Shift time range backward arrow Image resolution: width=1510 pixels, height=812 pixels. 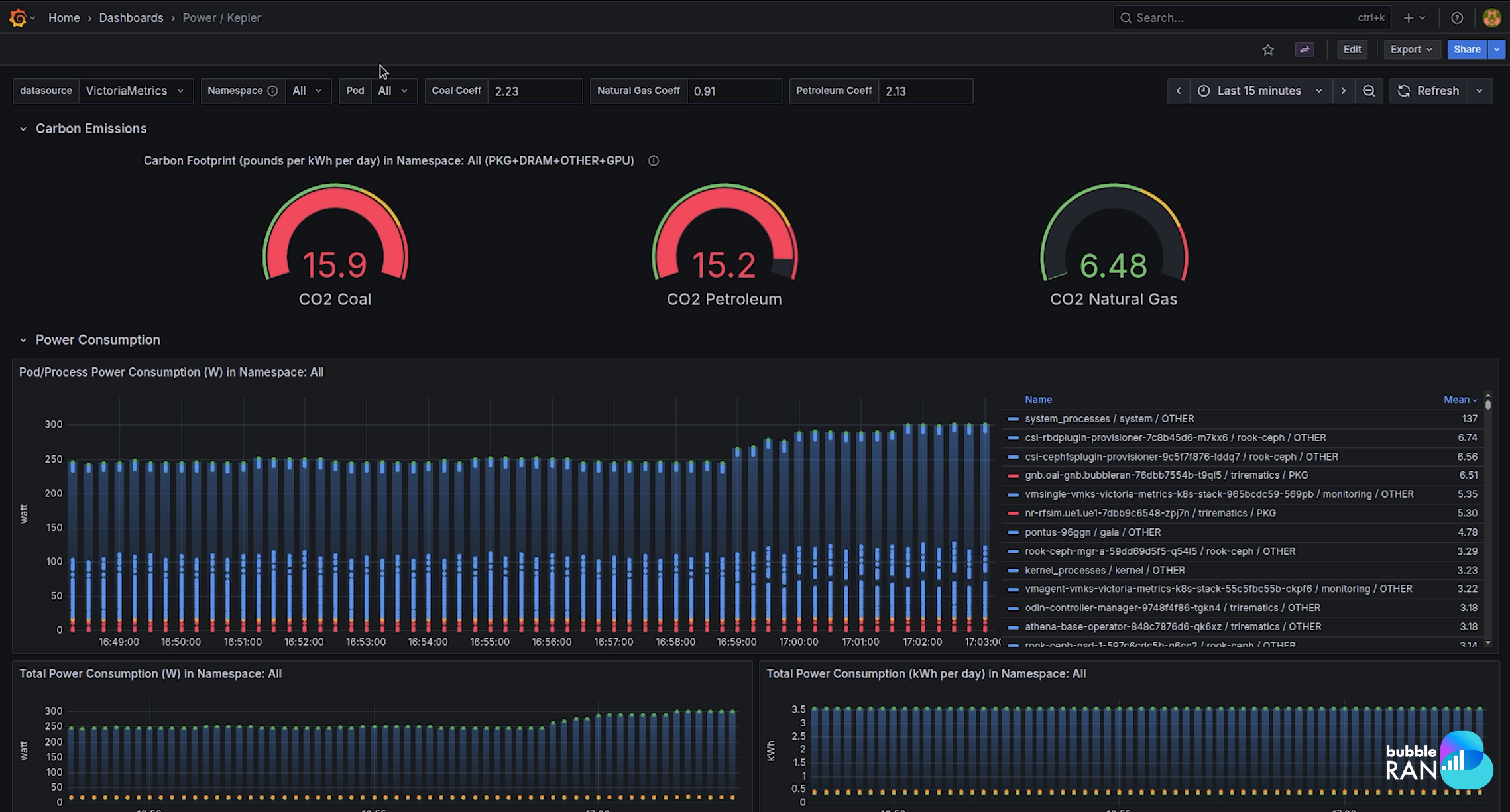(1179, 91)
